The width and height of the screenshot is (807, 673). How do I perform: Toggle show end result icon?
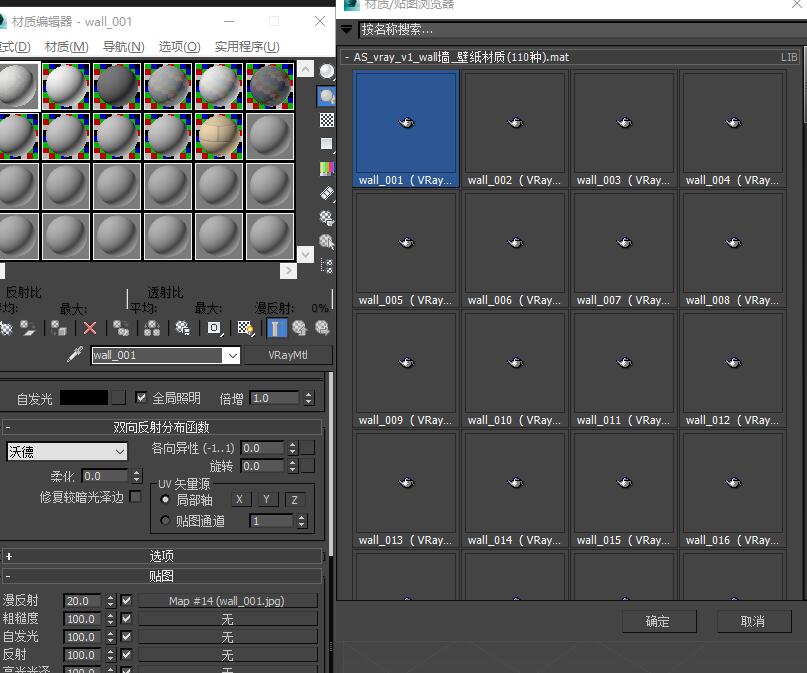(278, 327)
